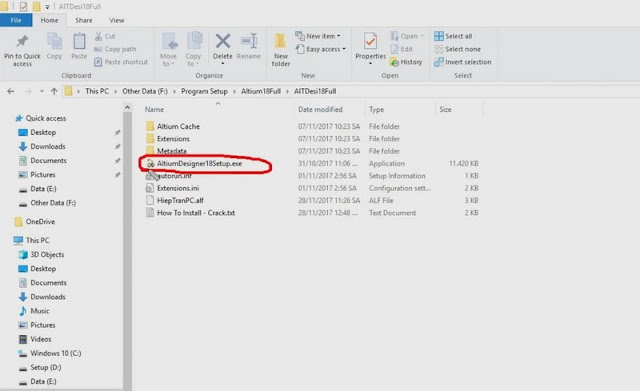This screenshot has width=640, height=391.
Task: Click Invert selection in ribbon
Action: (463, 62)
